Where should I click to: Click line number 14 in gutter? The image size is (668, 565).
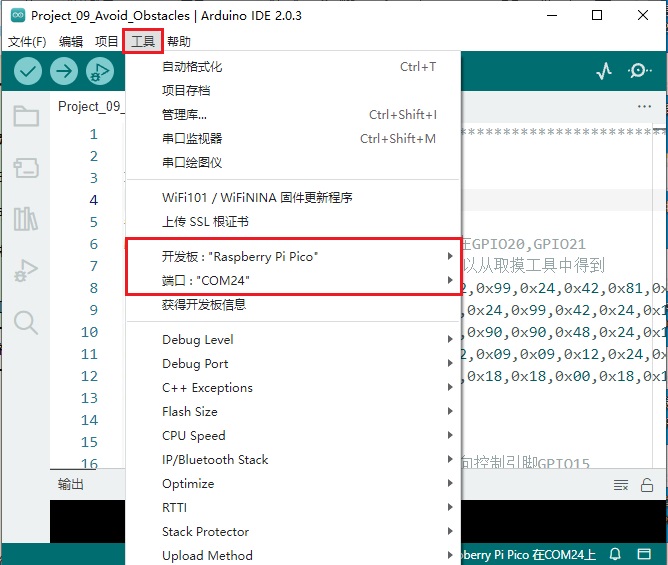click(89, 420)
